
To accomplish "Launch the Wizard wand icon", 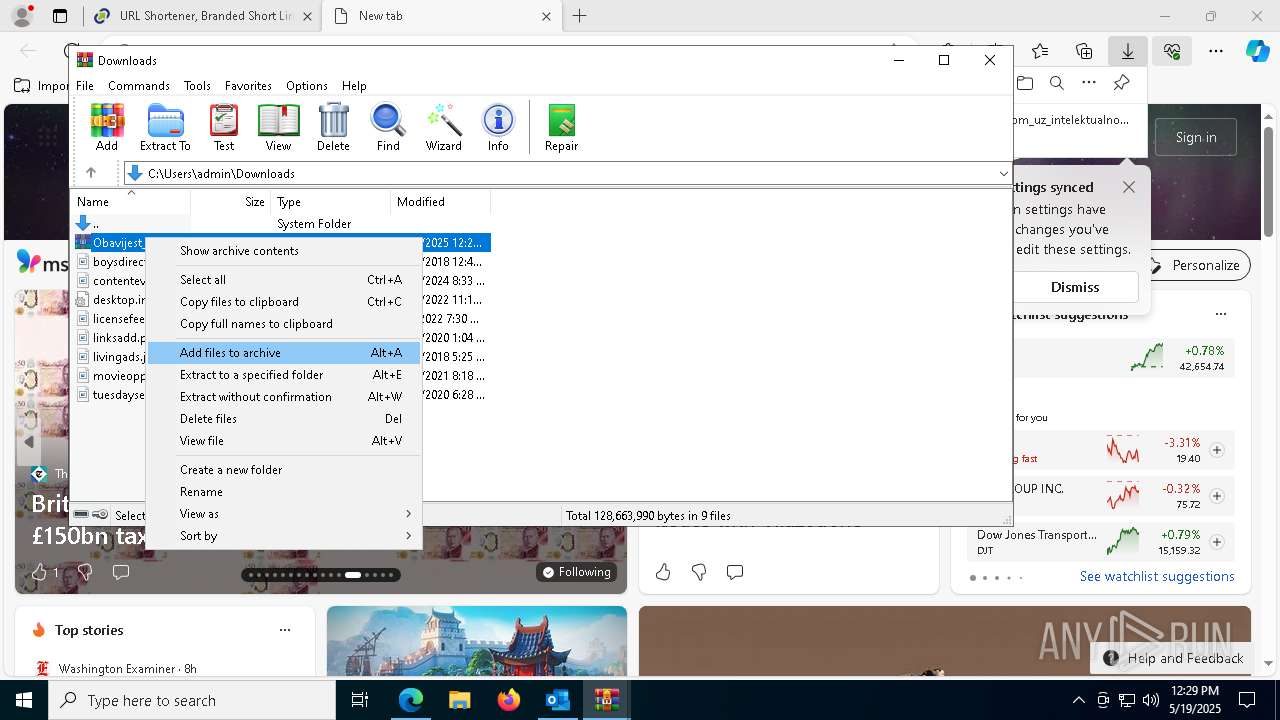I will click(x=443, y=127).
